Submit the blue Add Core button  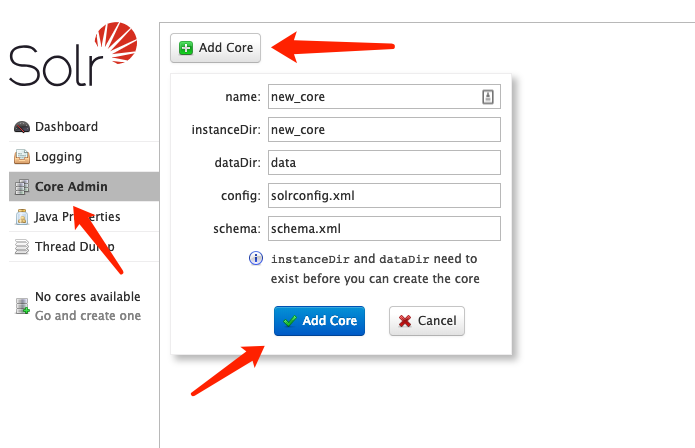(319, 321)
